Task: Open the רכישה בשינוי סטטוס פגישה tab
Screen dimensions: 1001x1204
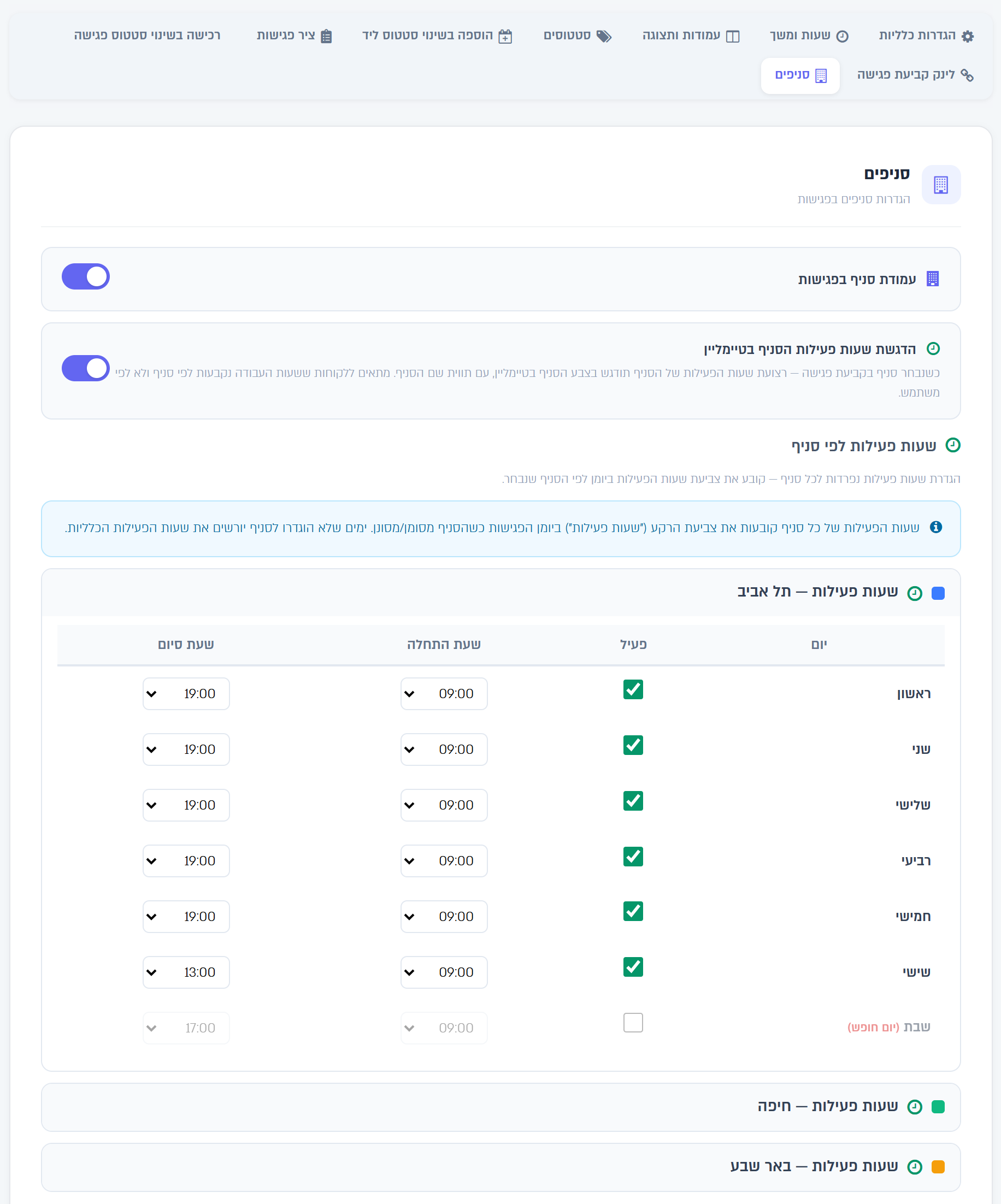Action: click(148, 36)
